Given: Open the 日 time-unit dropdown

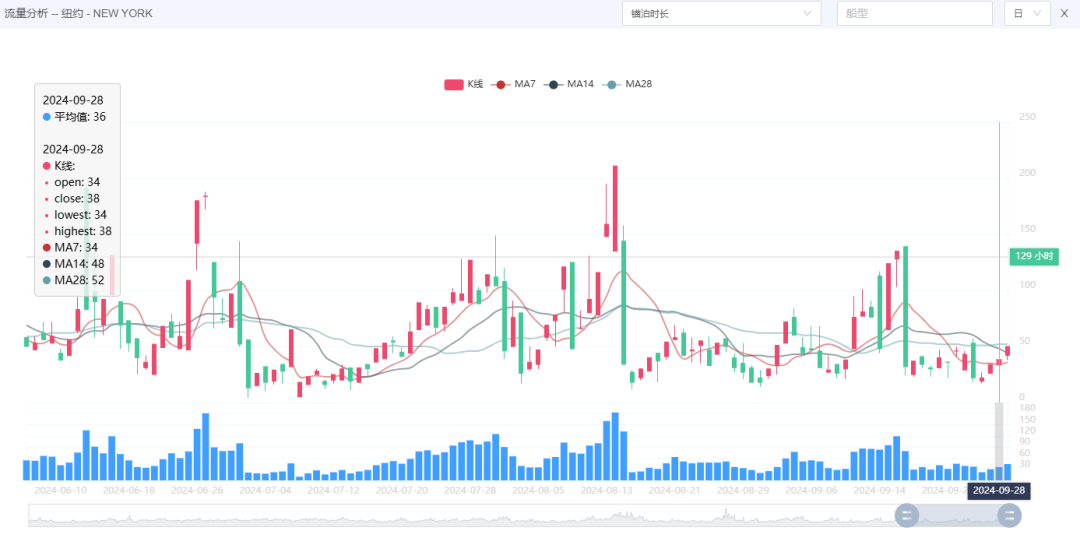Looking at the screenshot, I should pyautogui.click(x=1027, y=13).
